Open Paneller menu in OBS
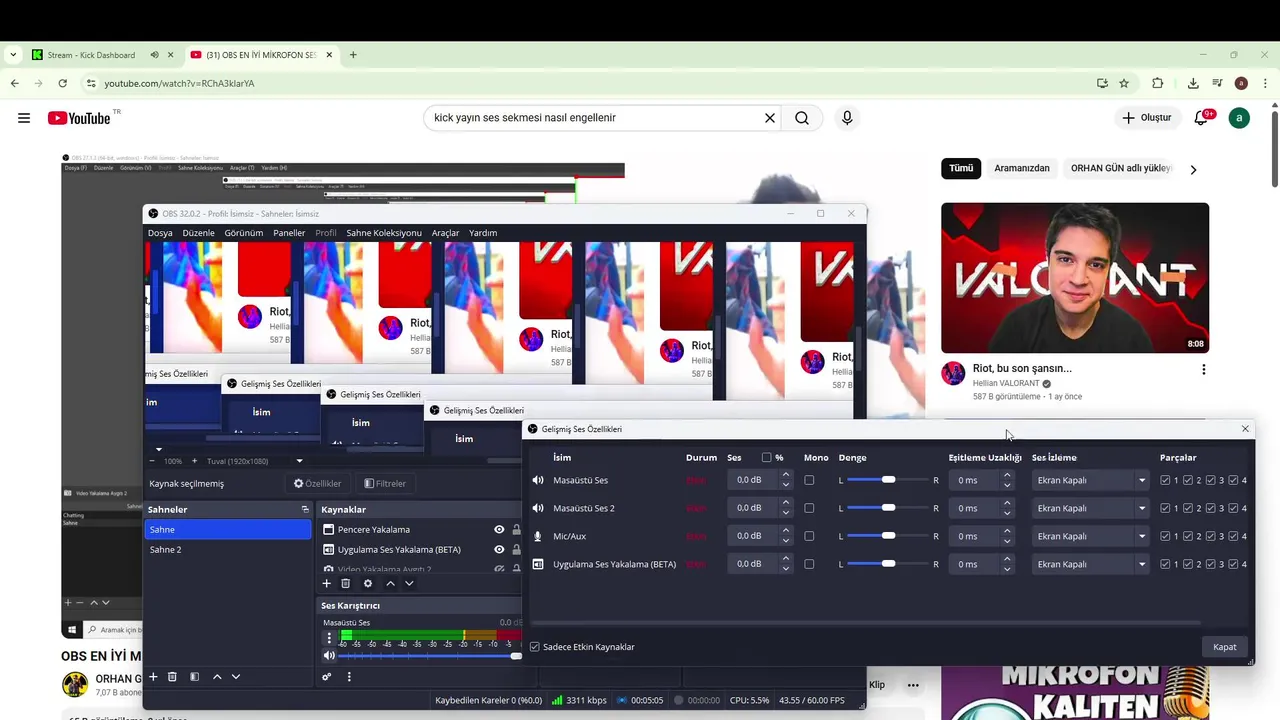The image size is (1280, 720). click(x=289, y=233)
